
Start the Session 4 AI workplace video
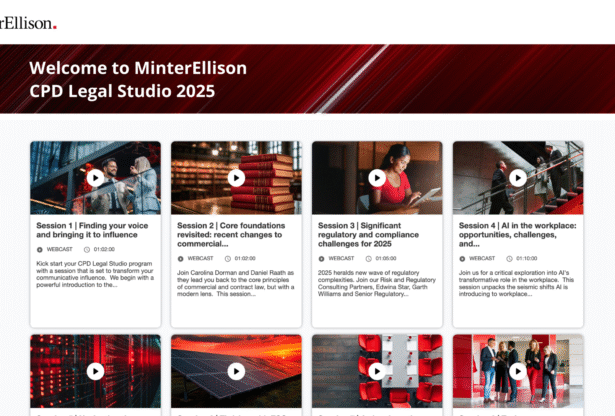[x=518, y=178]
